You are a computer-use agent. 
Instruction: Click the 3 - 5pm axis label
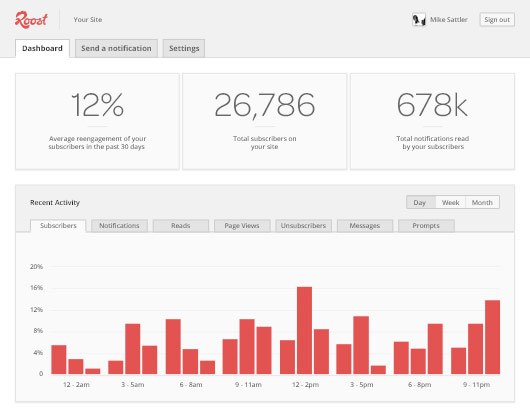(x=362, y=385)
